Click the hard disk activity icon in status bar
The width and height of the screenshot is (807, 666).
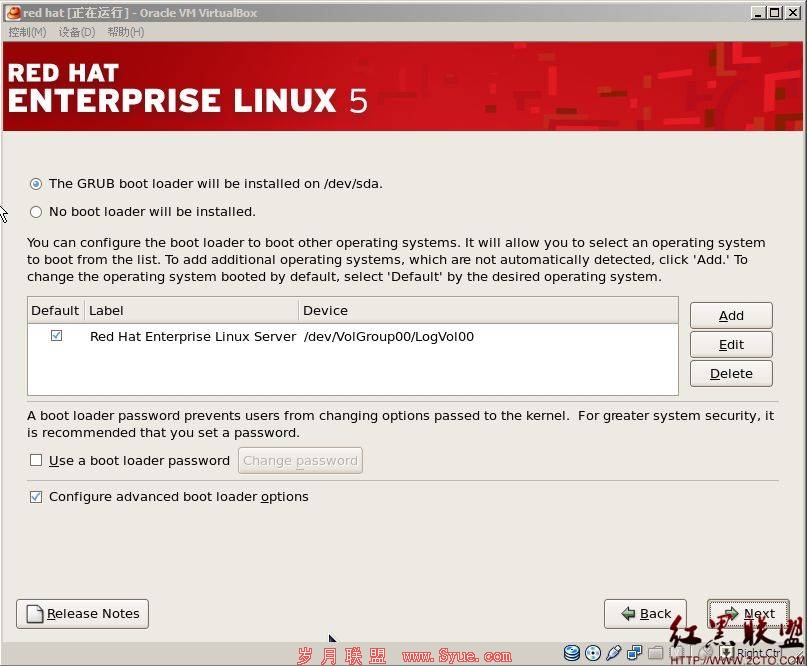coord(571,653)
